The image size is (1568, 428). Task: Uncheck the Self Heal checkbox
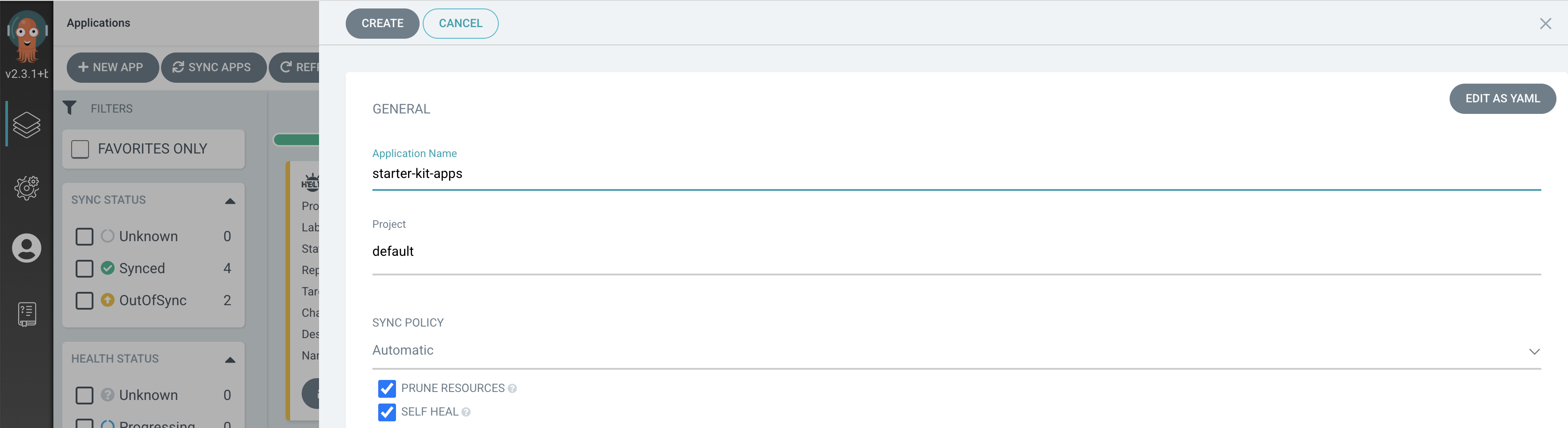pyautogui.click(x=387, y=412)
